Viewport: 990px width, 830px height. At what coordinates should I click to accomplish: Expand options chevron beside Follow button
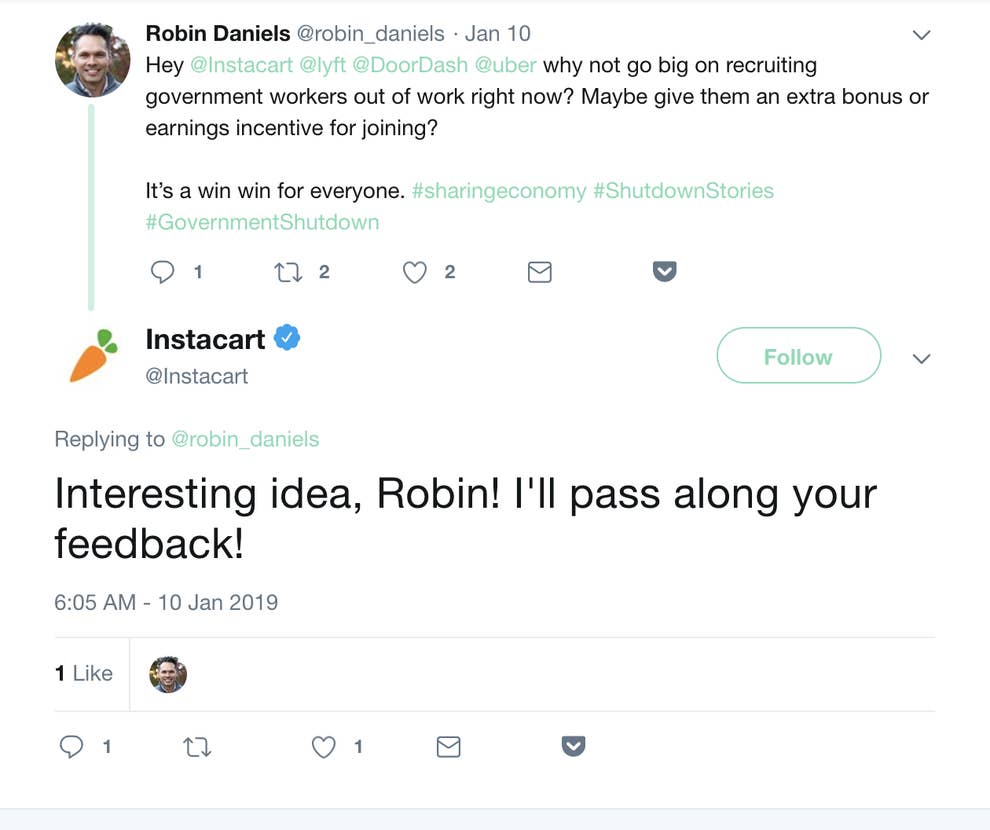[x=922, y=358]
